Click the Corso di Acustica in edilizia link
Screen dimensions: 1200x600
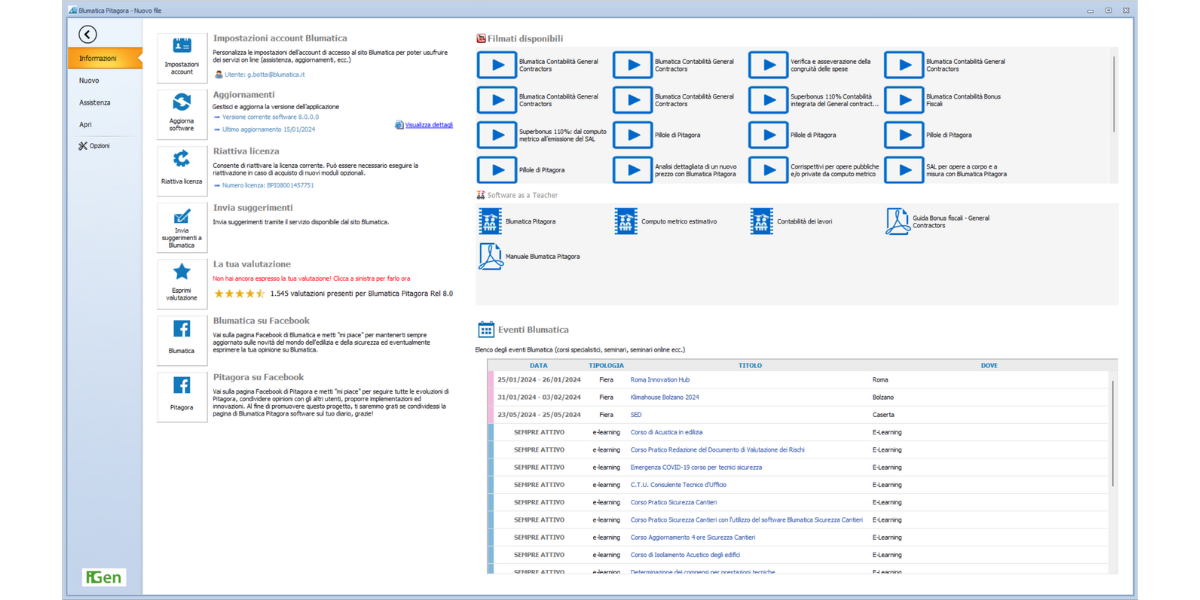666,432
